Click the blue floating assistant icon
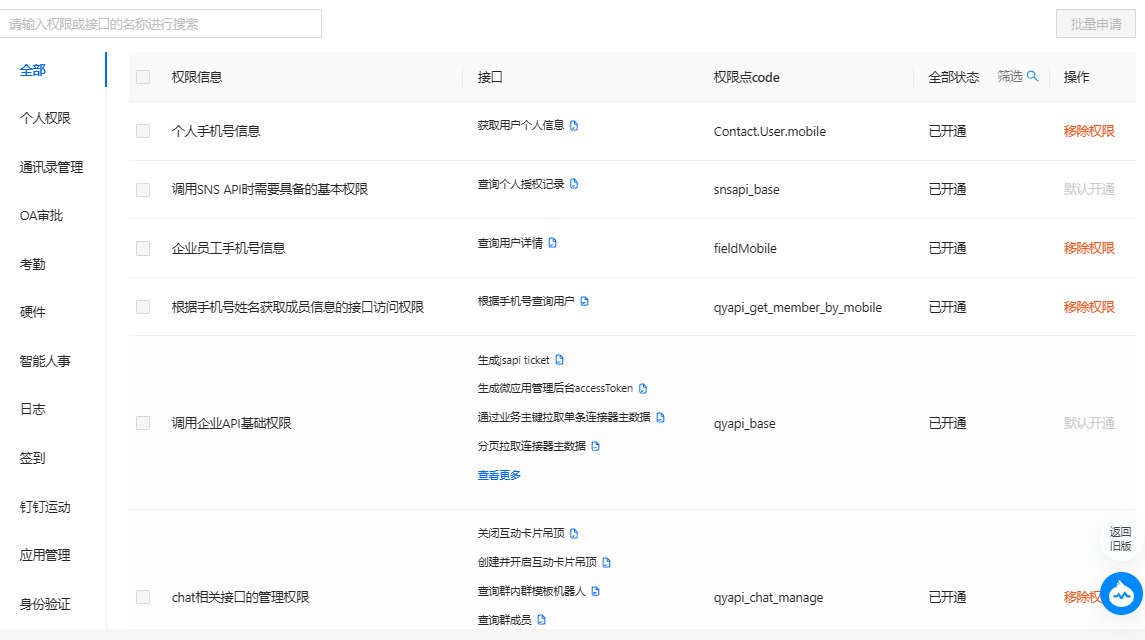 point(1121,594)
